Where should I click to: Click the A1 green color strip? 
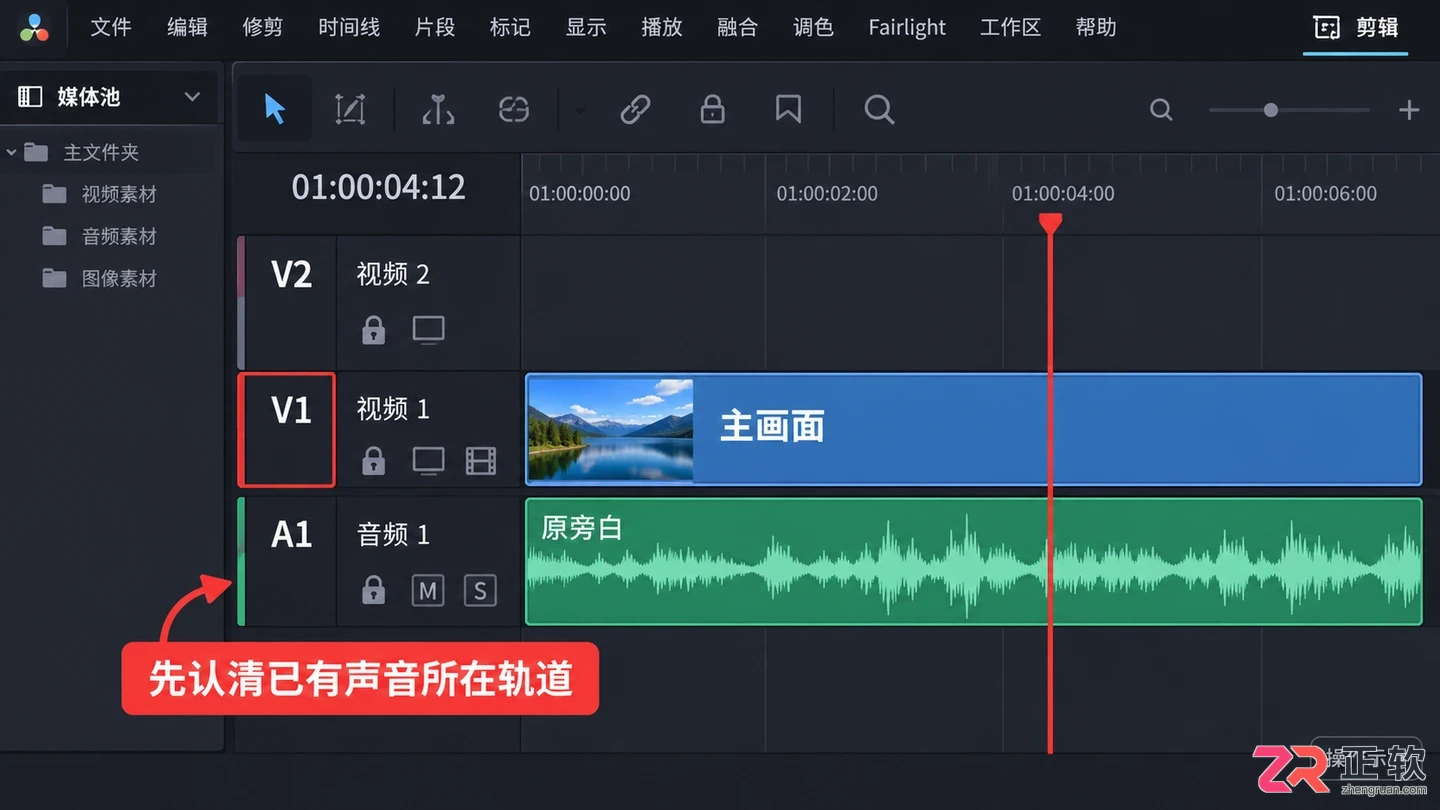[x=241, y=562]
